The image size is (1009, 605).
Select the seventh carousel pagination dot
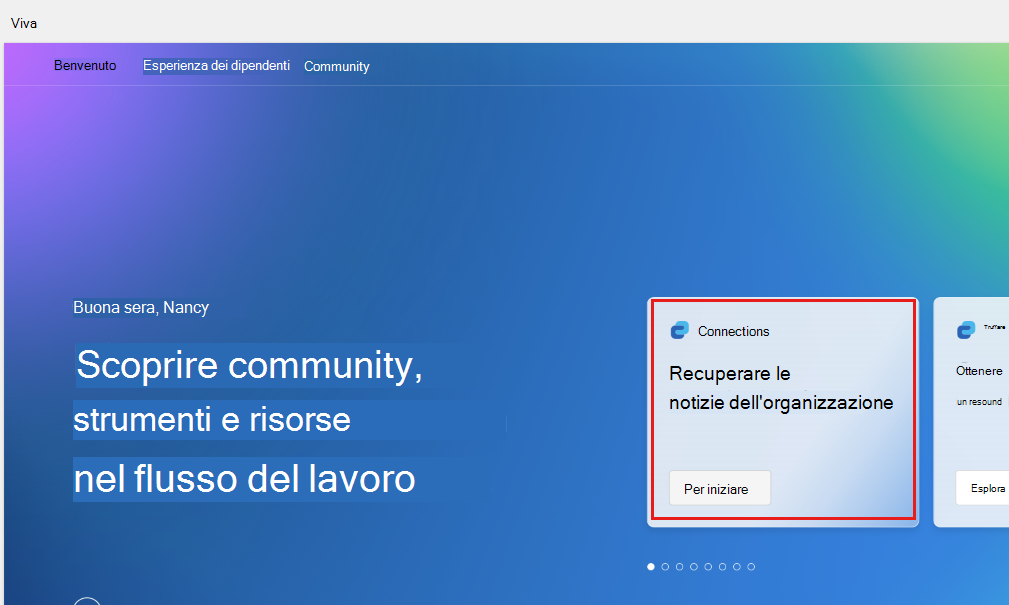click(x=737, y=566)
